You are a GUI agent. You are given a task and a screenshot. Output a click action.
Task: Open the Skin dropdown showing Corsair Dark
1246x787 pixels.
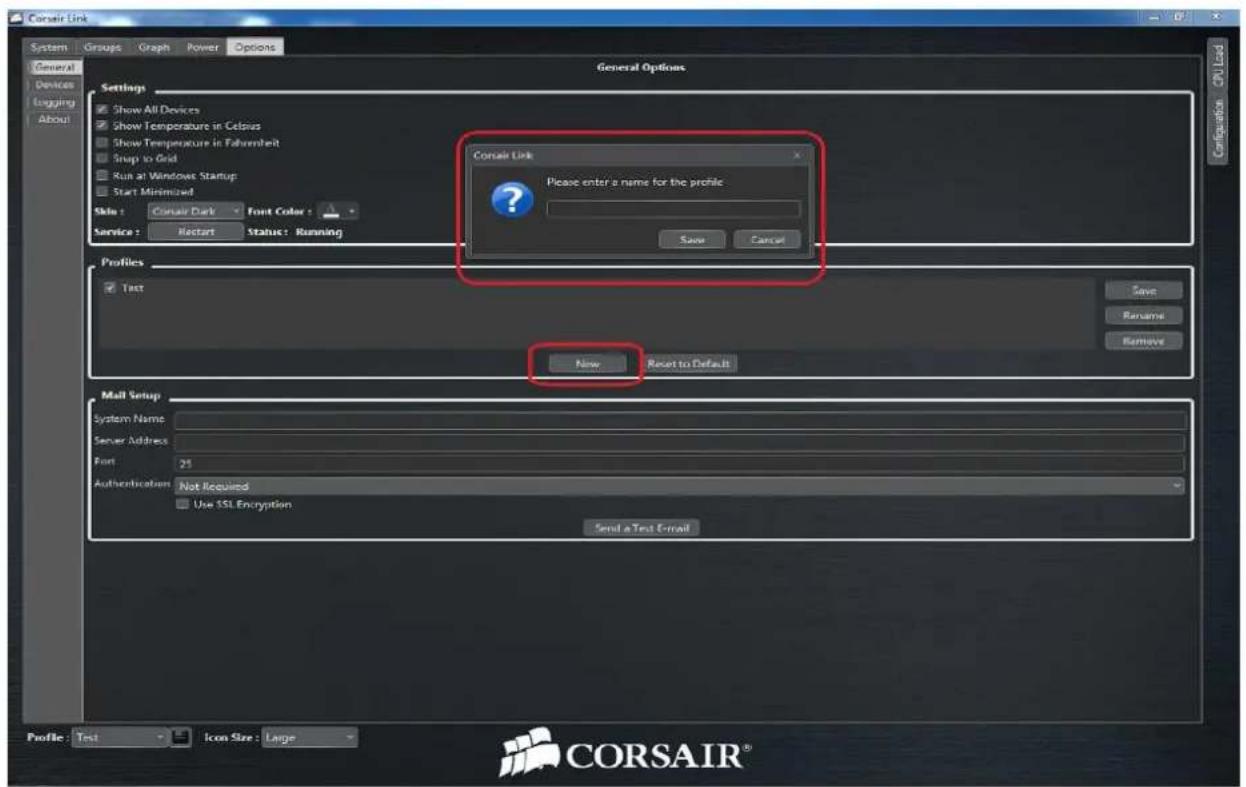click(x=195, y=212)
